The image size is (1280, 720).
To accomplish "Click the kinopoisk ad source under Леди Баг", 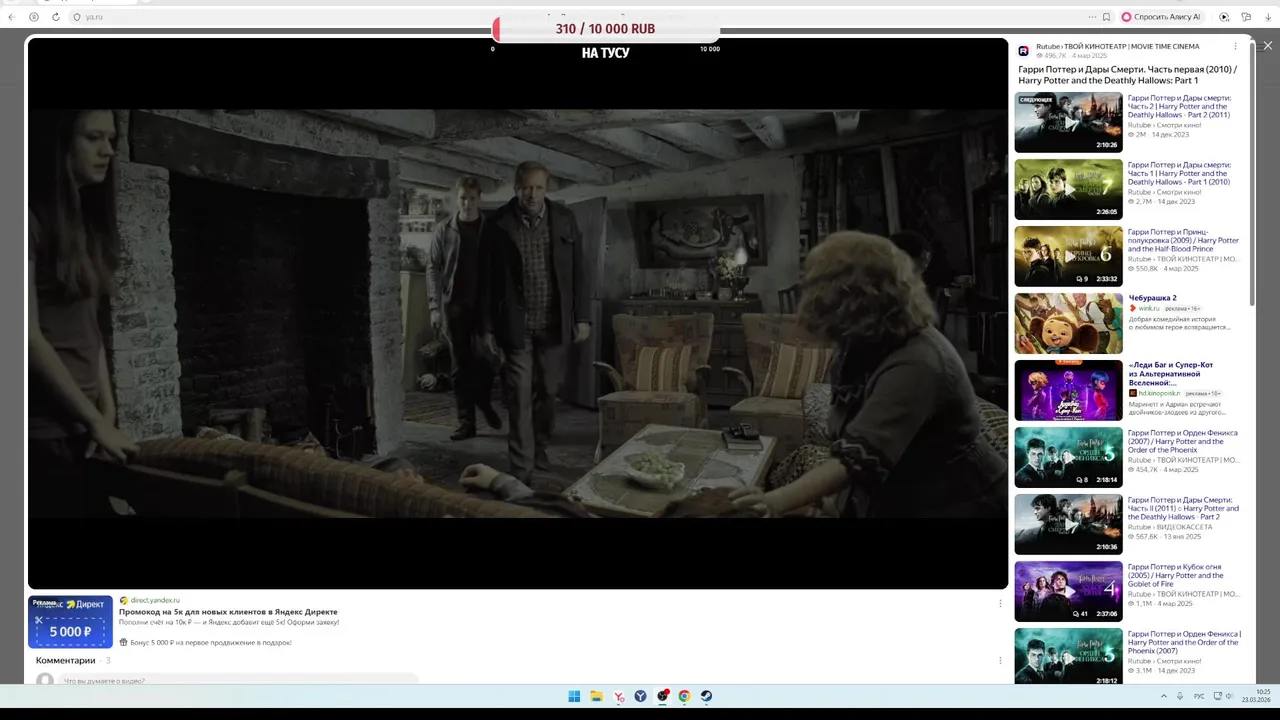I will 1157,393.
